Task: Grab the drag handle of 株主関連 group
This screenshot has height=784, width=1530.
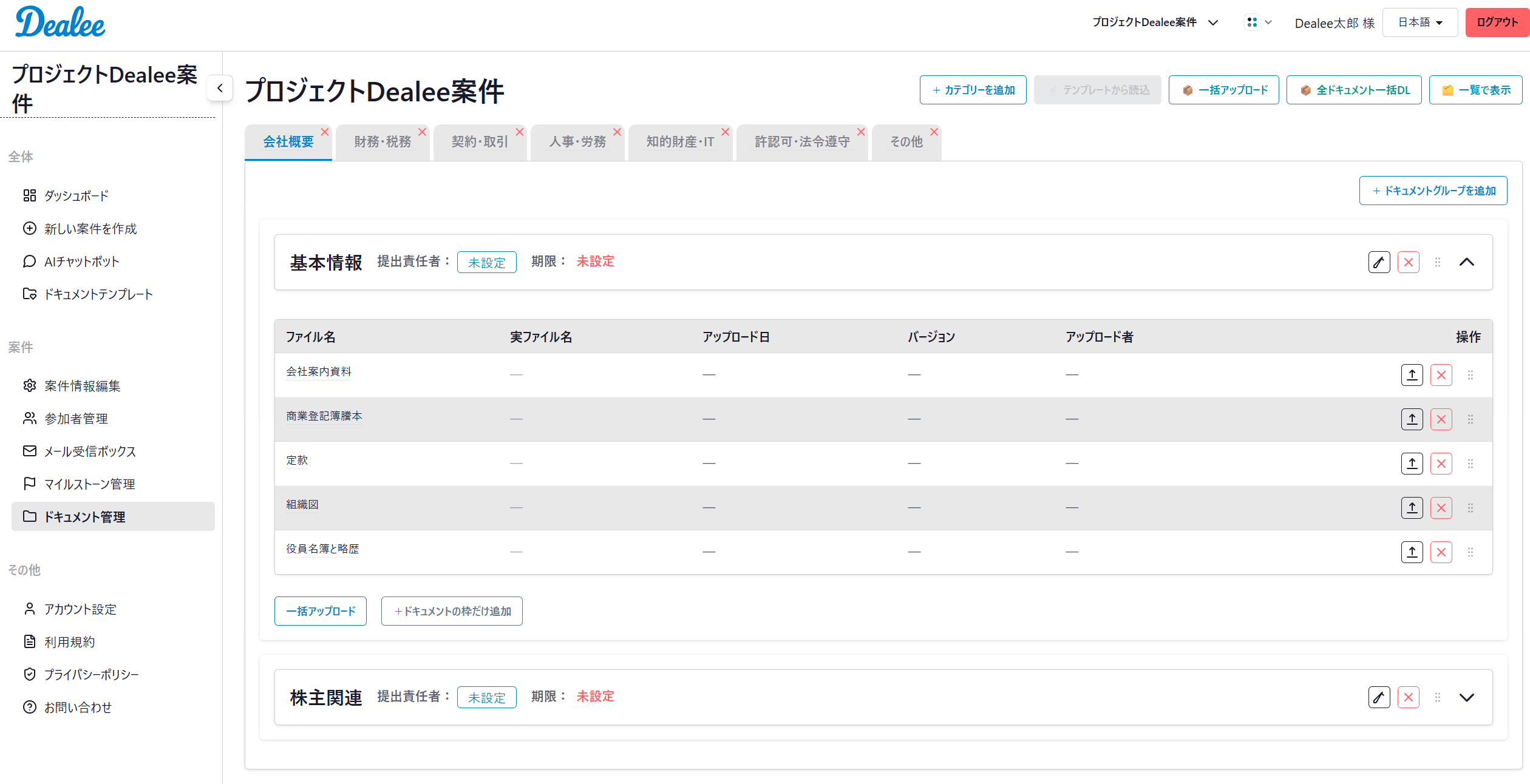Action: coord(1438,697)
